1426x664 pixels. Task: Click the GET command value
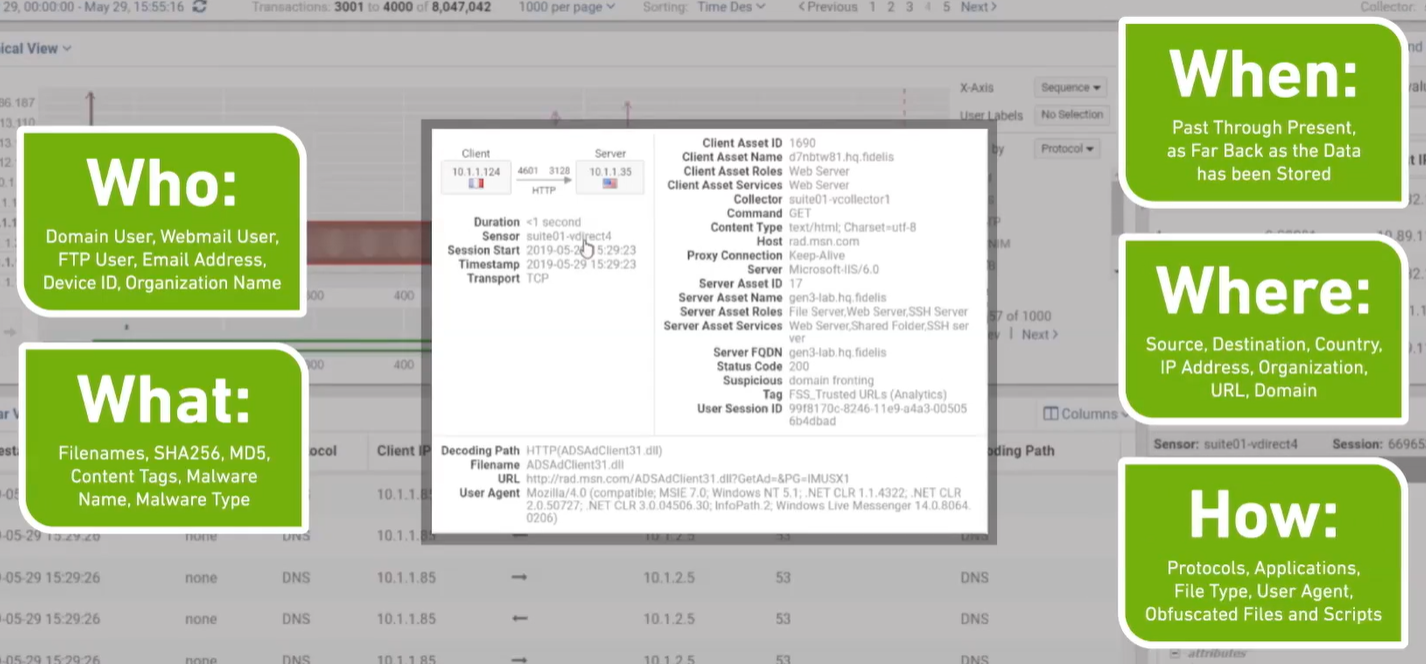click(800, 214)
